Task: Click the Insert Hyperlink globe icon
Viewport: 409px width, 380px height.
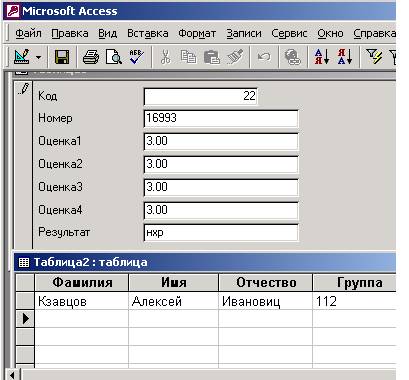Action: [293, 57]
